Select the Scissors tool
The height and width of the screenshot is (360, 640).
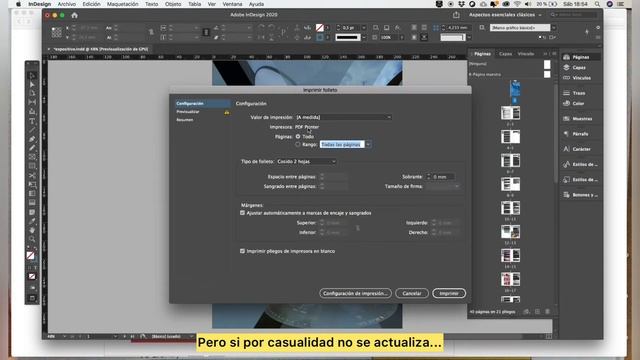coord(32,176)
